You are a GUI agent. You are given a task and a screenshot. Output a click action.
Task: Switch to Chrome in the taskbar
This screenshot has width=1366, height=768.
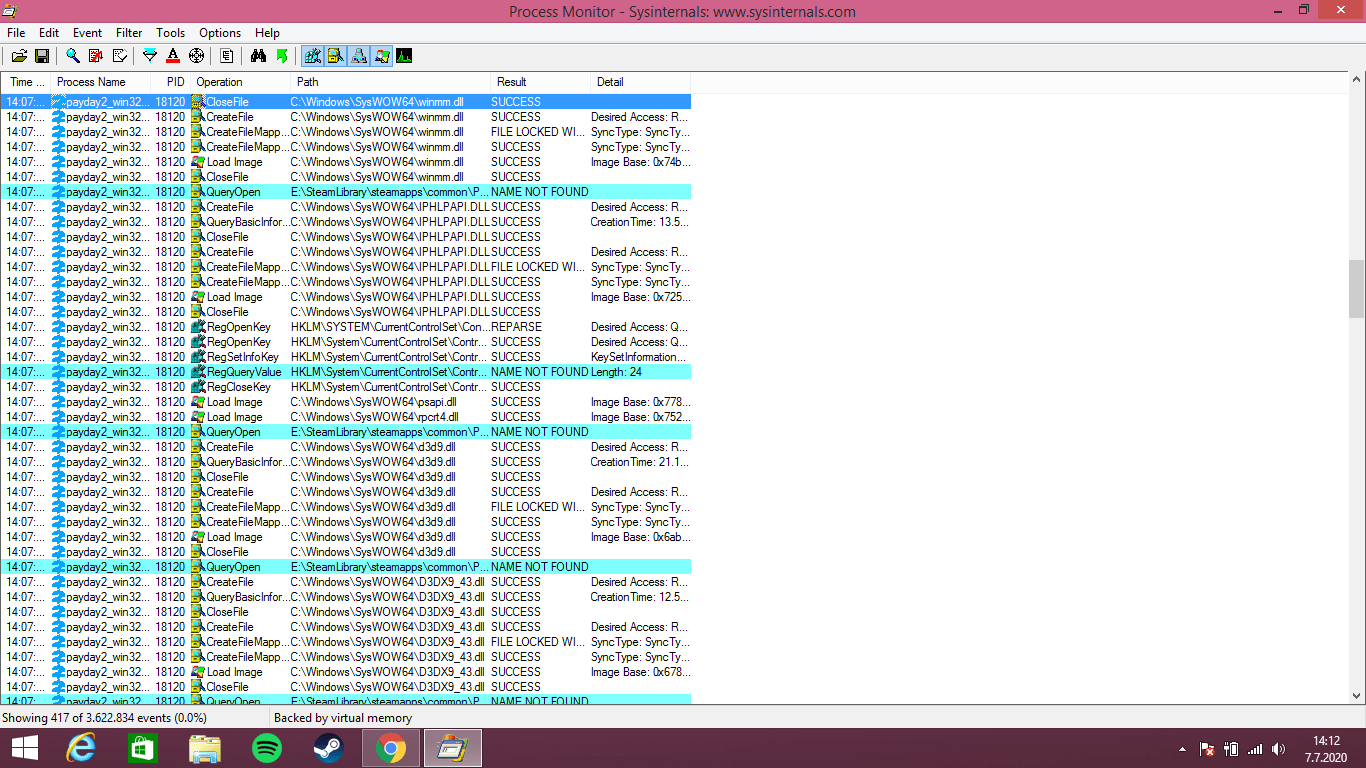390,748
